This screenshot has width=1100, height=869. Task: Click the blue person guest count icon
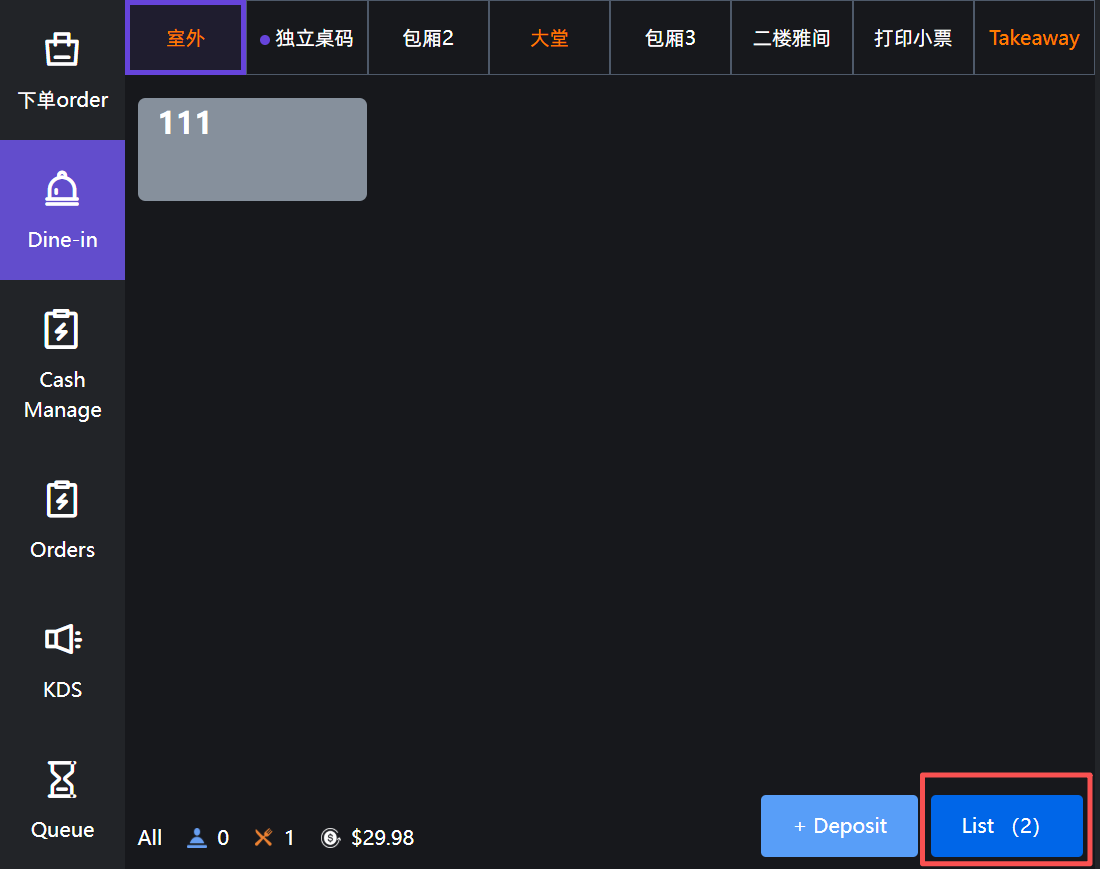point(197,838)
